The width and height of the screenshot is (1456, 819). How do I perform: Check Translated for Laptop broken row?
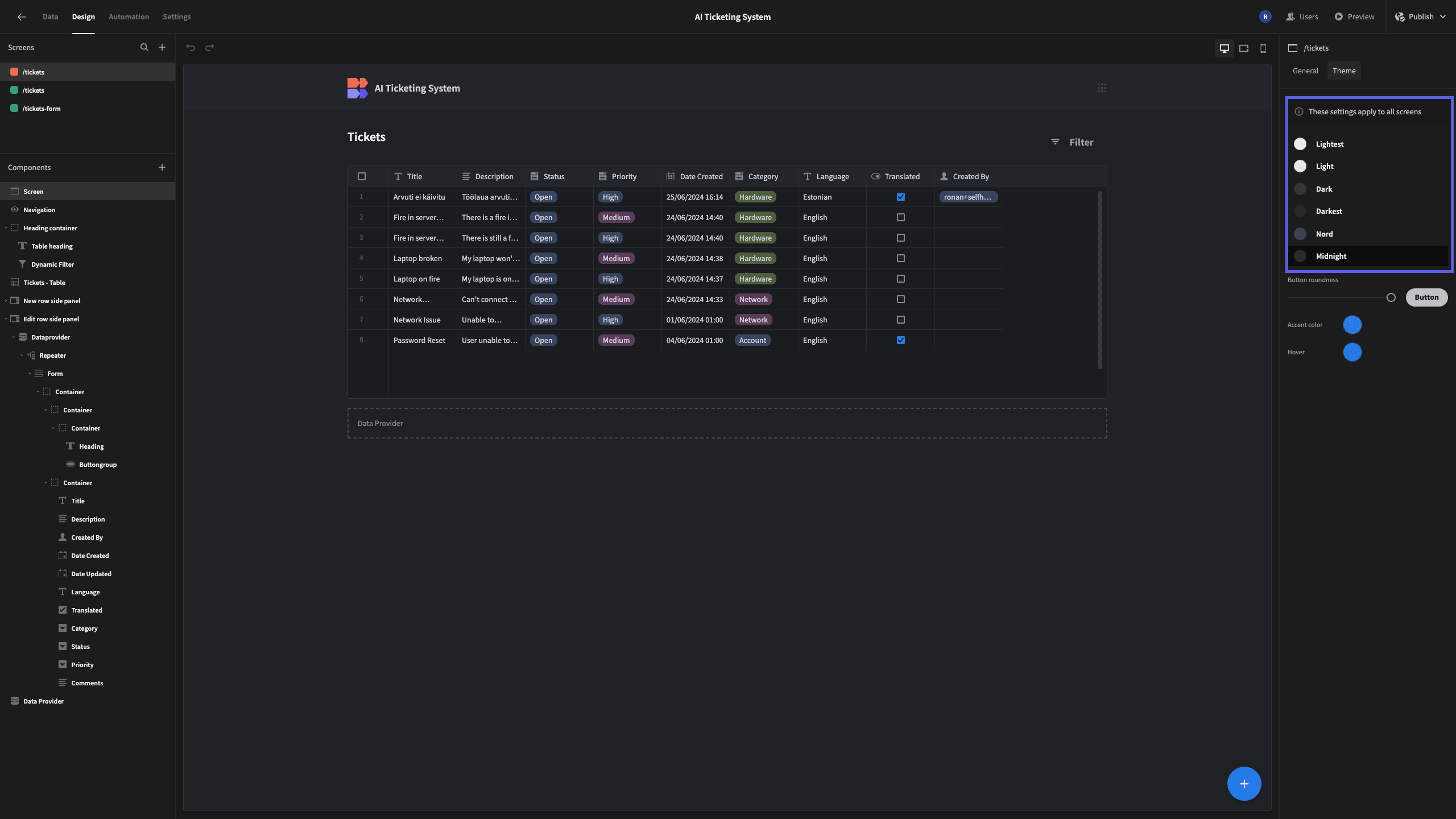[901, 258]
